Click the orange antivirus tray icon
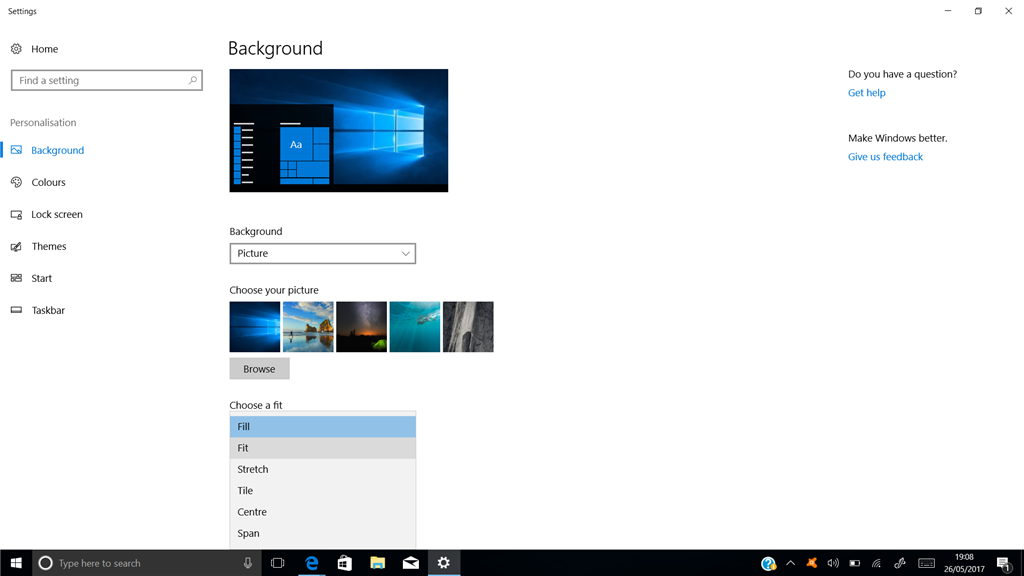This screenshot has height=576, width=1024. coord(812,563)
